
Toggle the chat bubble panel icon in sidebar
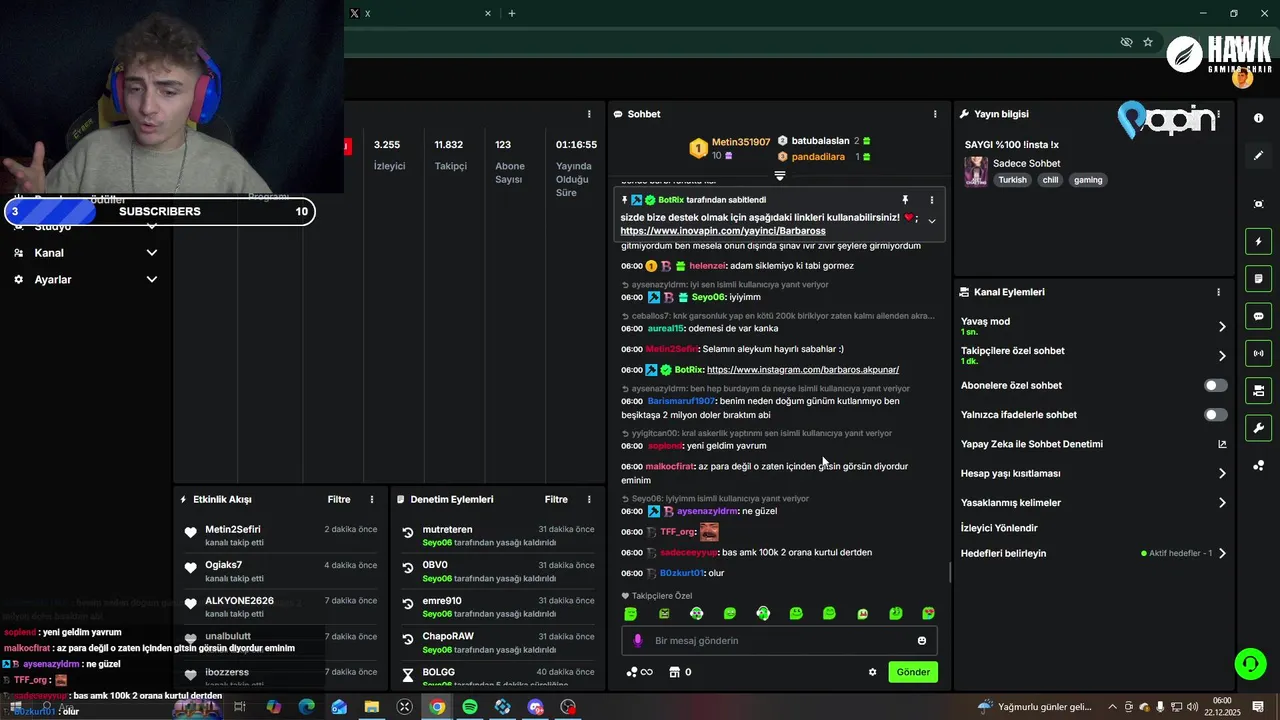pos(1258,316)
